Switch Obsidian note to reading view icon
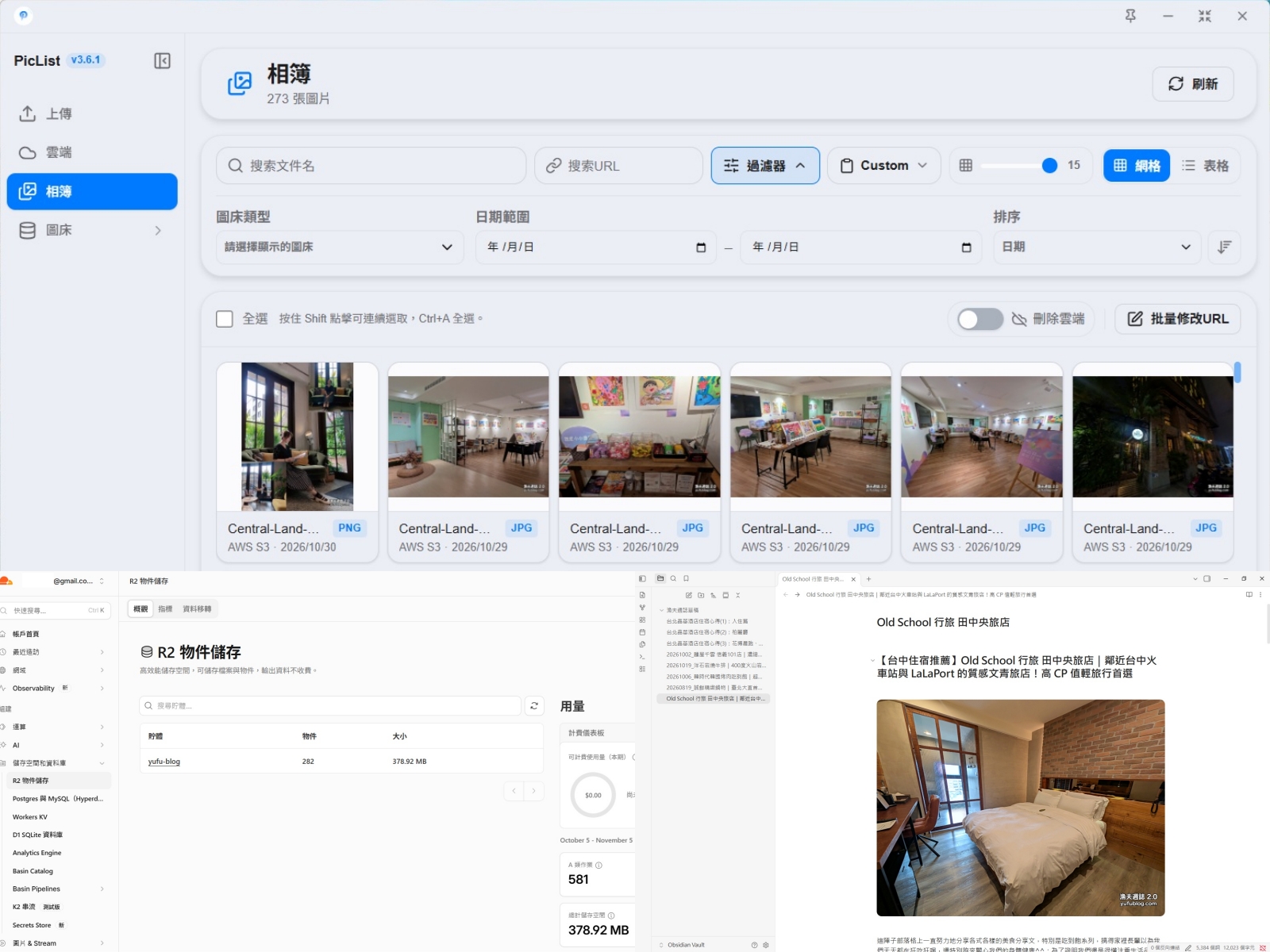Image resolution: width=1270 pixels, height=952 pixels. [1249, 594]
